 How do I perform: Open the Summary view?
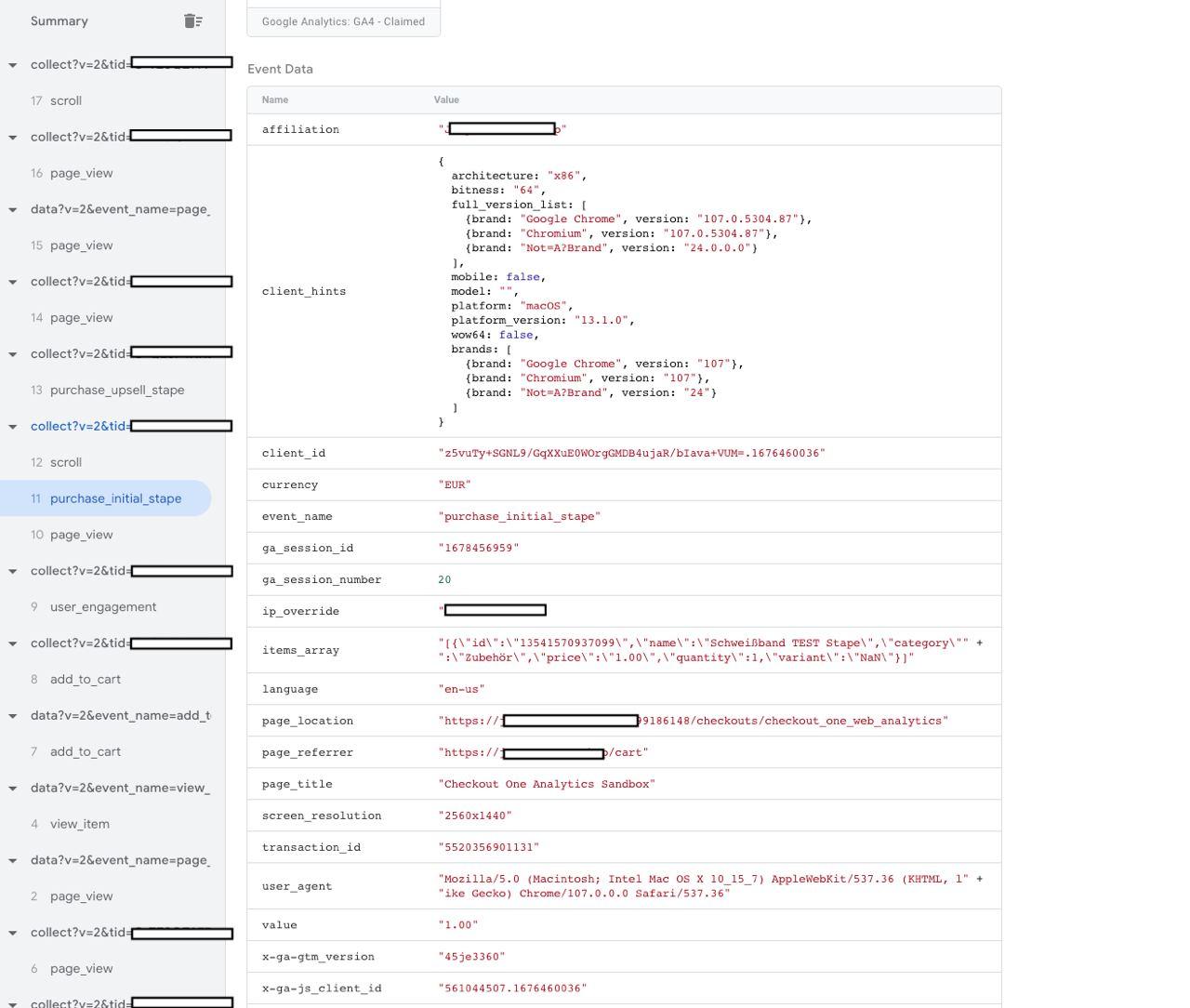point(59,20)
